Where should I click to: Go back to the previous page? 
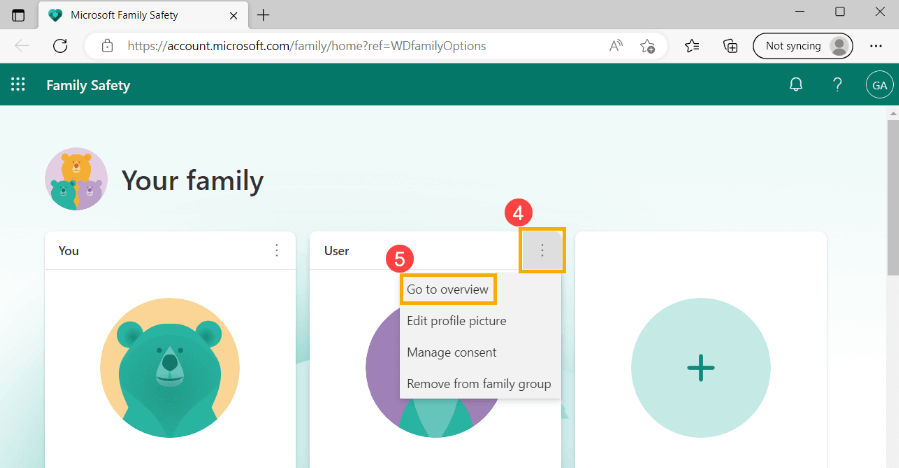[22, 46]
